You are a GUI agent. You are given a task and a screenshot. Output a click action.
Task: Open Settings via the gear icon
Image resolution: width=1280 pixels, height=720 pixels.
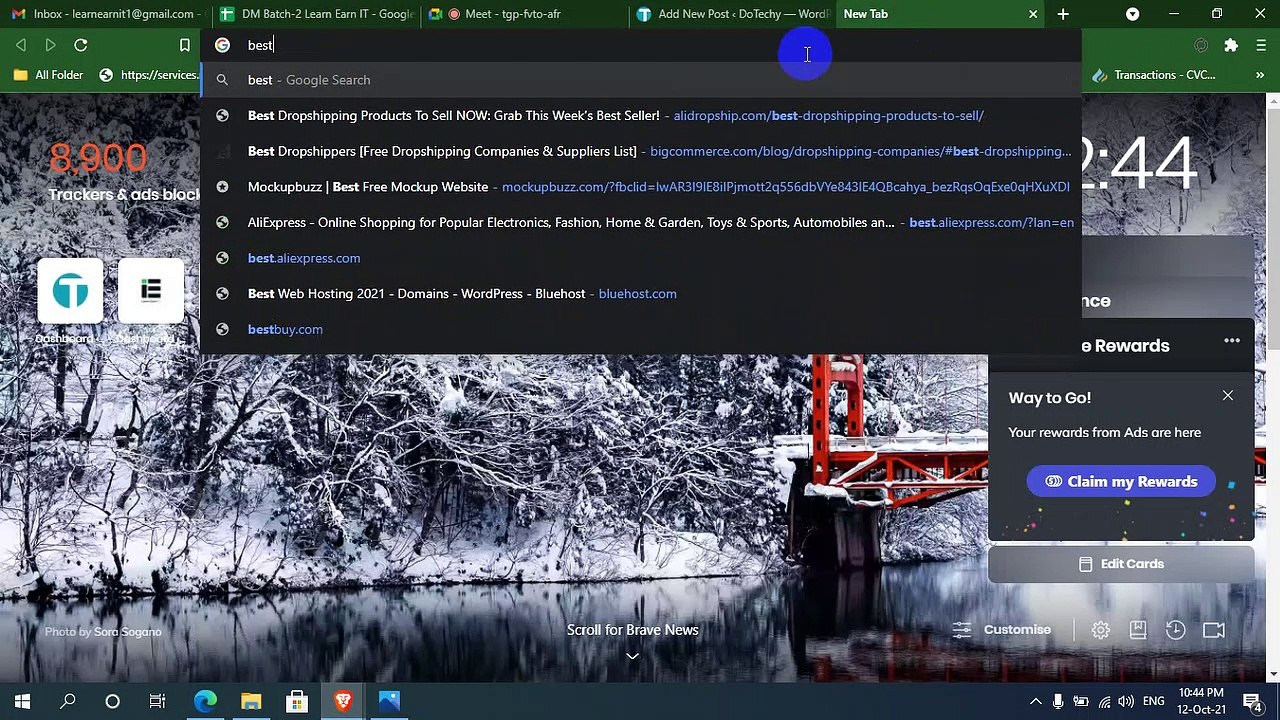[1100, 630]
